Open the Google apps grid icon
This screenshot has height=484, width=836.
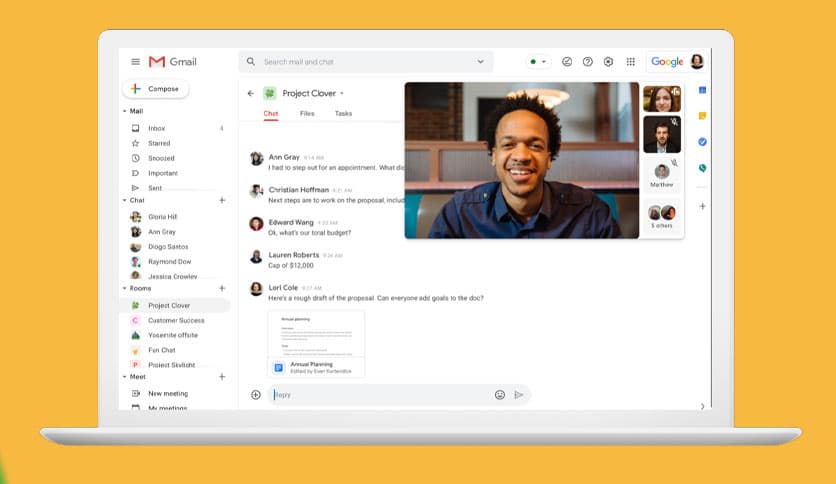tap(630, 62)
